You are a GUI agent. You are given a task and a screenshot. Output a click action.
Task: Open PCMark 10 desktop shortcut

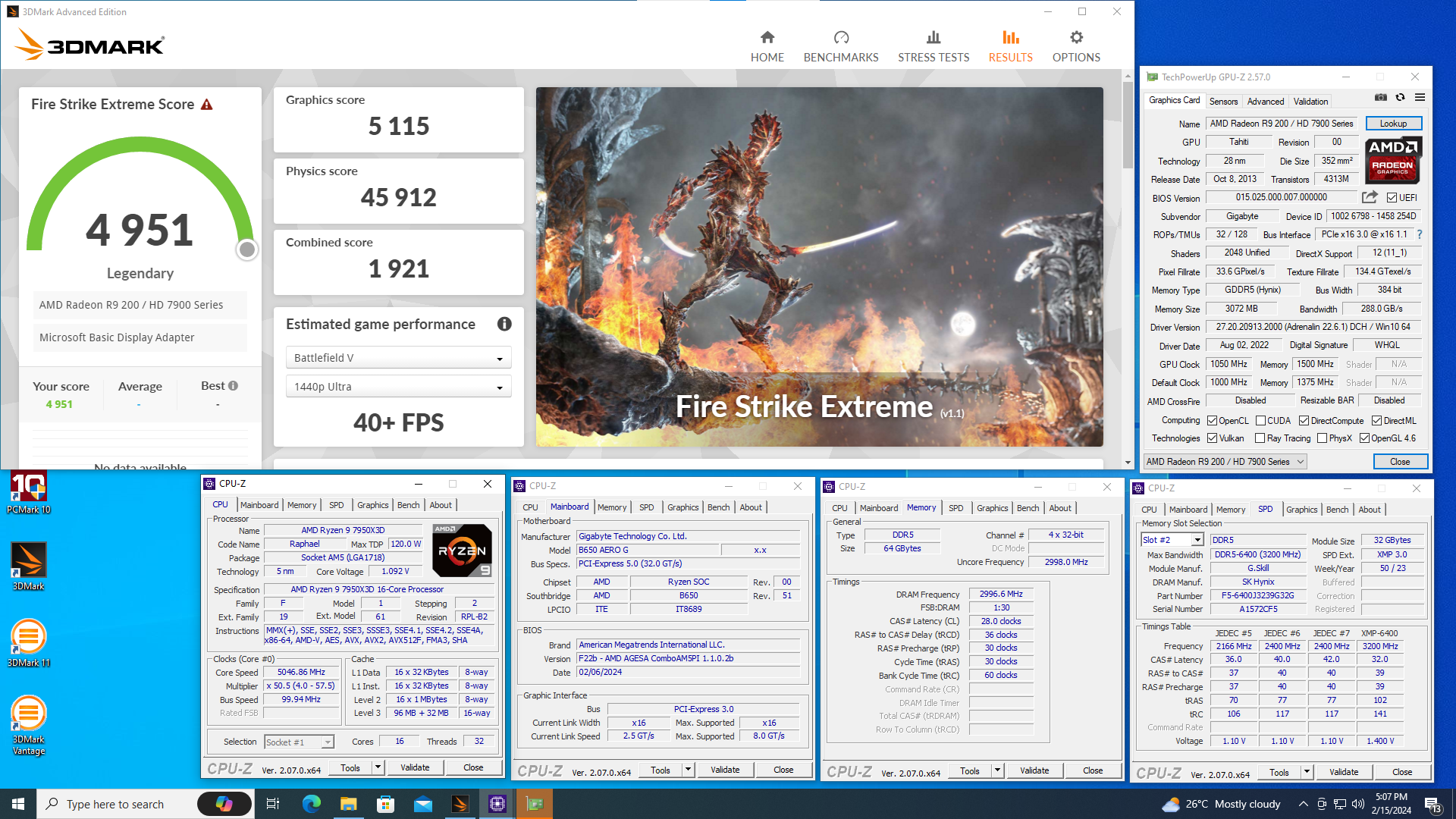point(29,493)
